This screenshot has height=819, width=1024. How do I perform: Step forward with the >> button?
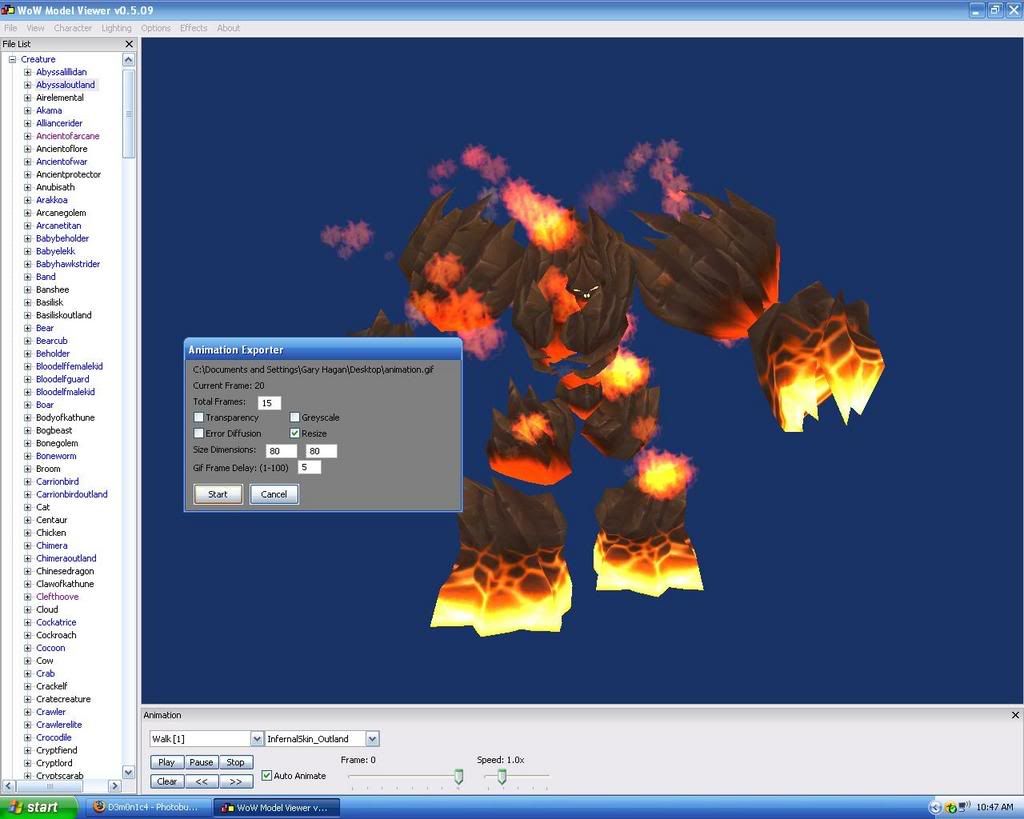236,781
